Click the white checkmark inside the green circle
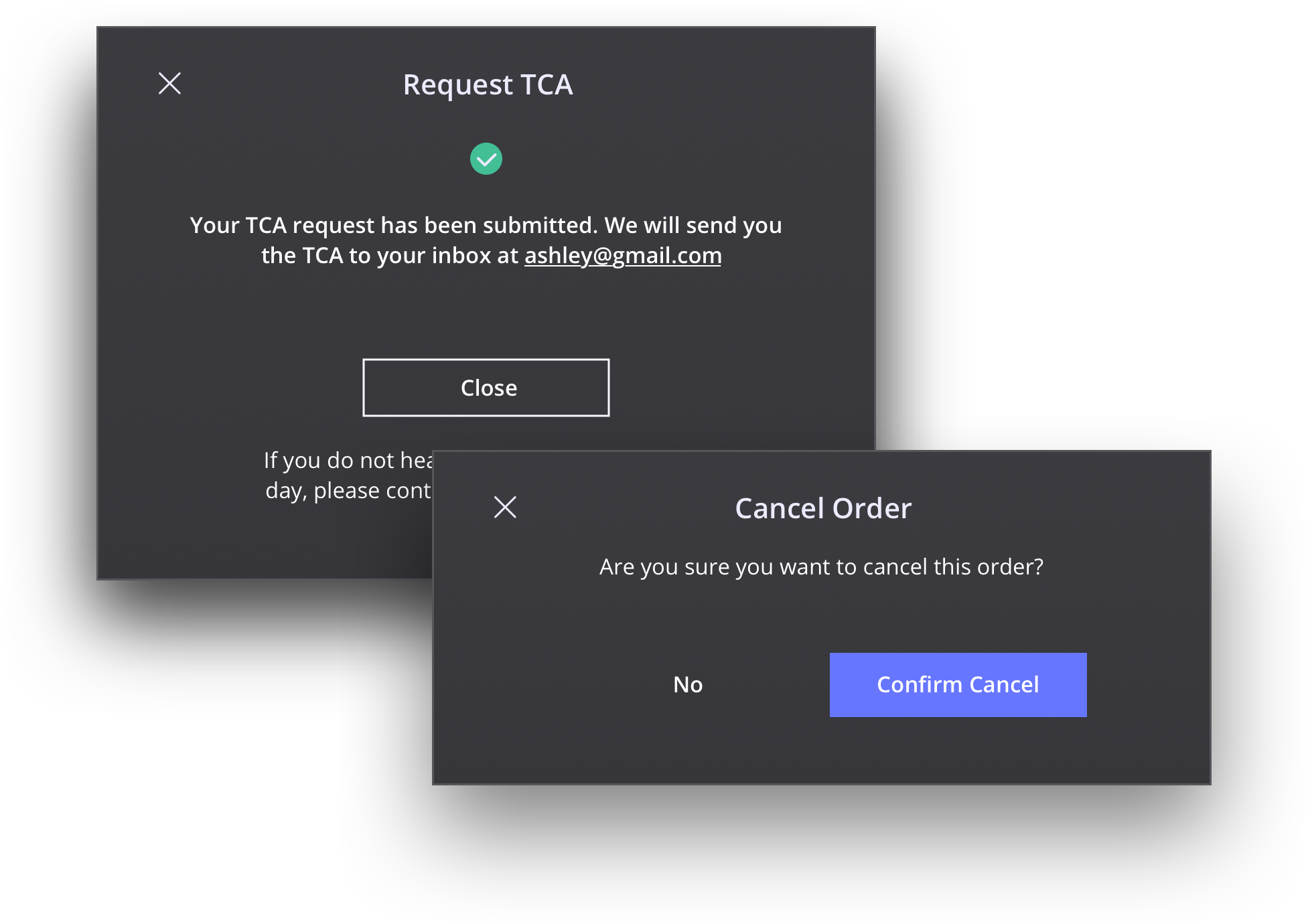 486,160
